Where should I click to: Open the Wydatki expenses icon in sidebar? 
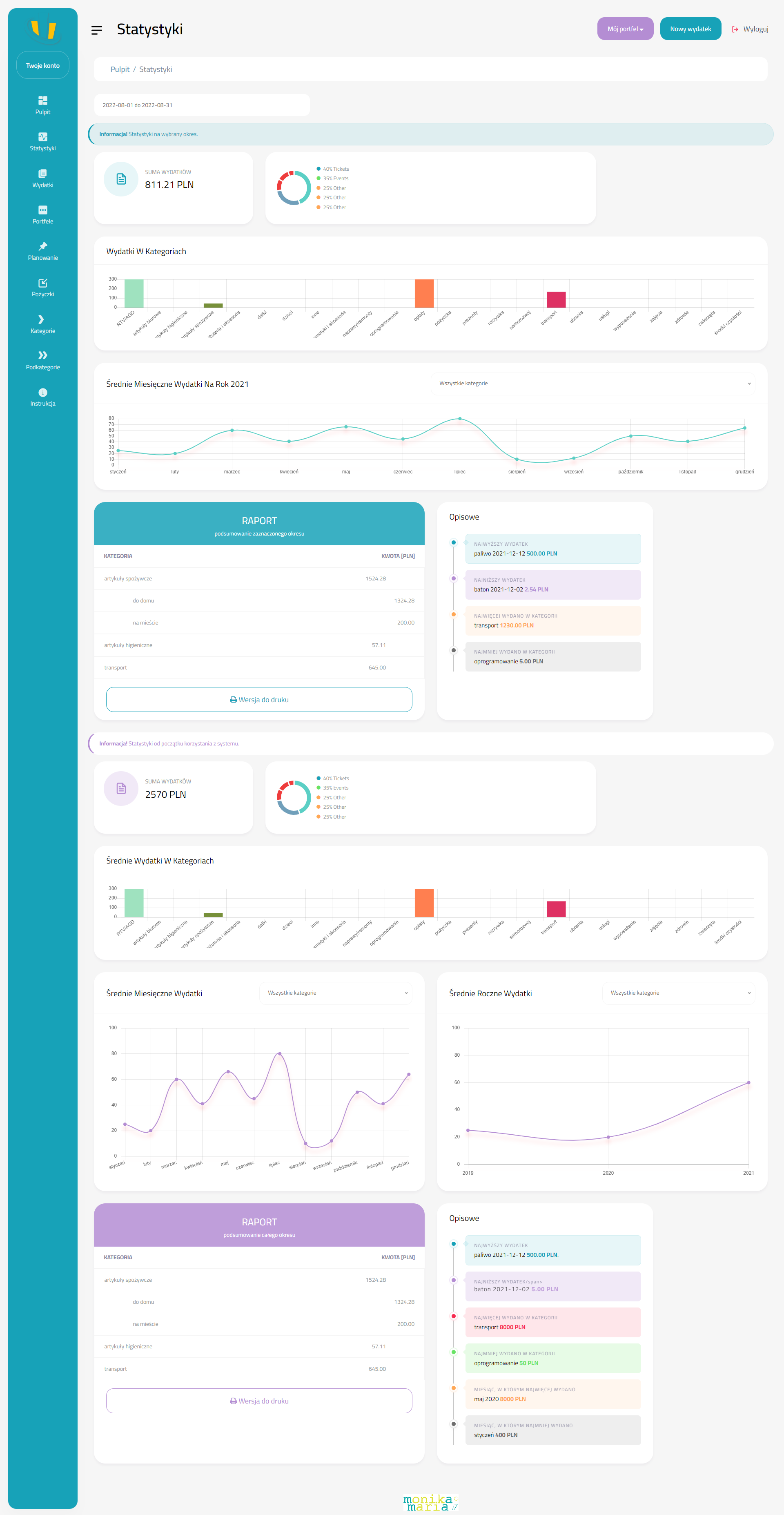coord(42,174)
